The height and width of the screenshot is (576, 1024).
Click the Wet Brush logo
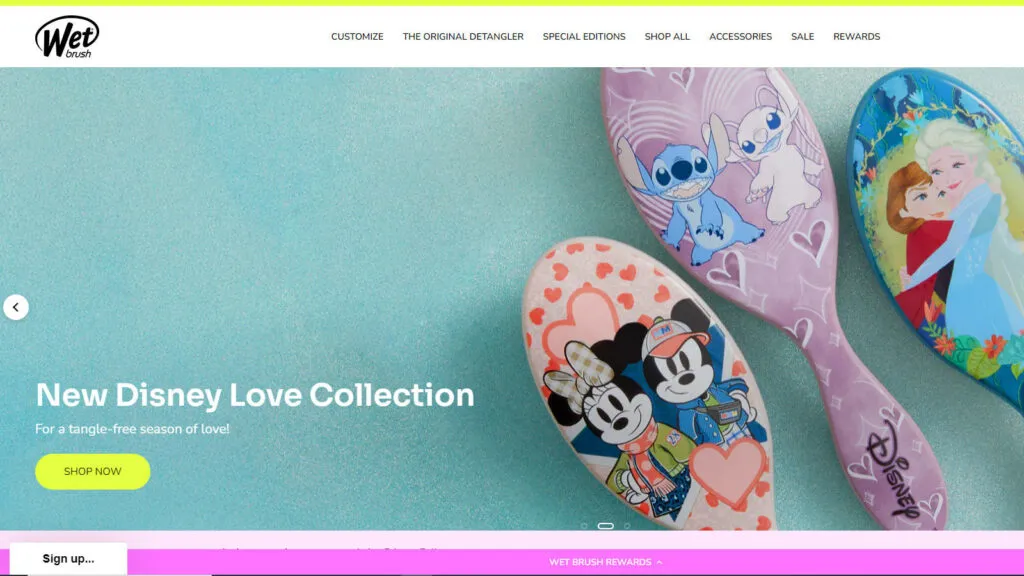click(x=67, y=37)
